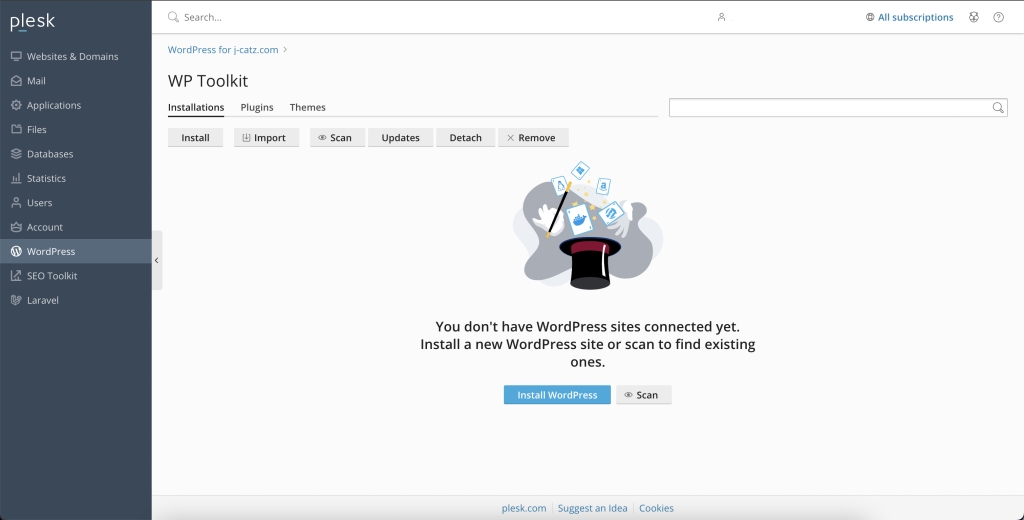The height and width of the screenshot is (520, 1024).
Task: Open the All subscriptions link
Action: [x=915, y=17]
